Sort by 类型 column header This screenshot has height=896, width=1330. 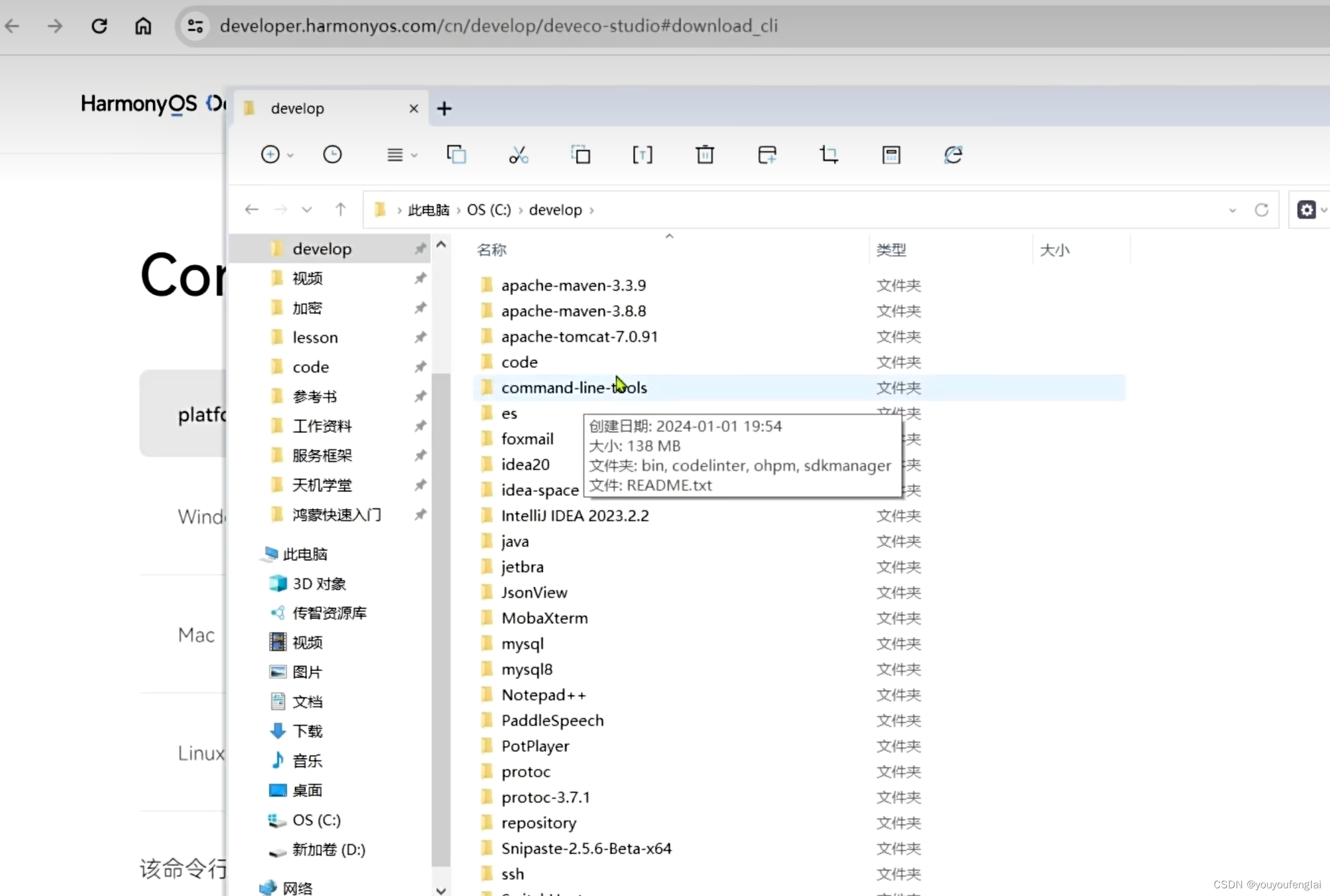pyautogui.click(x=891, y=250)
